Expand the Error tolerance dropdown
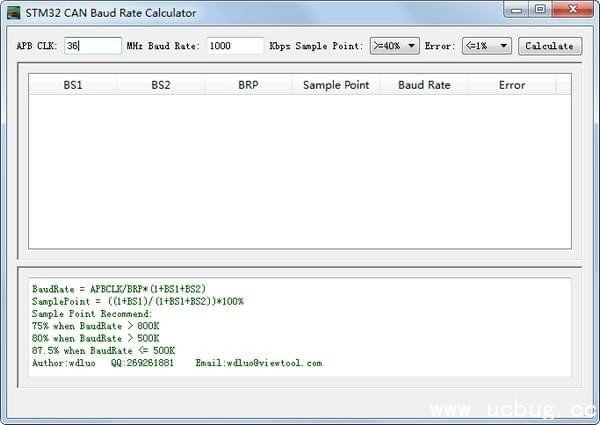Screen dimensions: 600x425 point(486,46)
